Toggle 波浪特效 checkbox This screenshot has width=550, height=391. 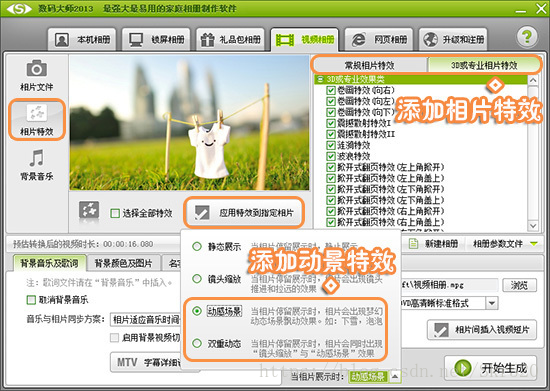coord(330,156)
